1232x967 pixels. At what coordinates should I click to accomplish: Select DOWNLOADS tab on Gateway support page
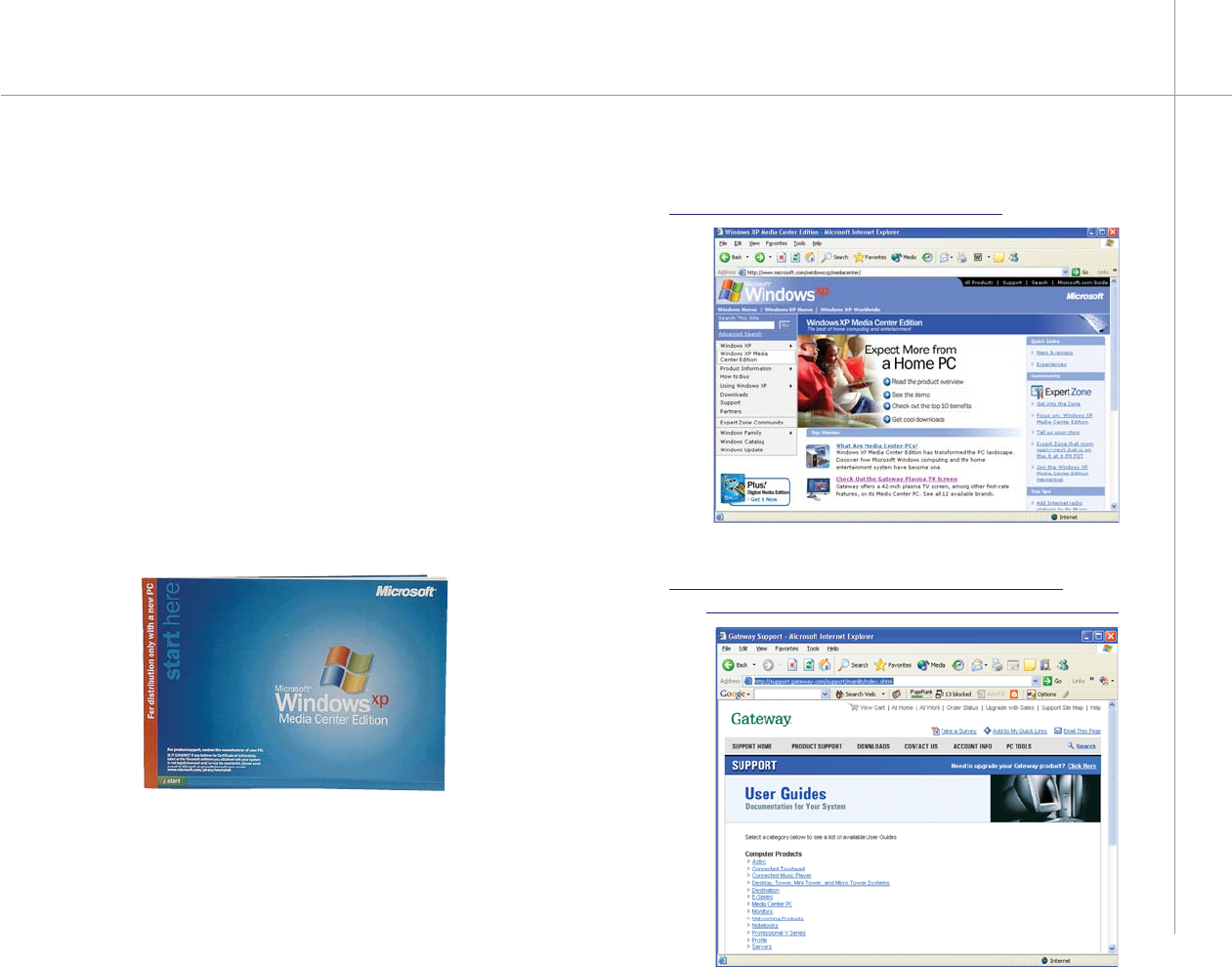click(873, 746)
